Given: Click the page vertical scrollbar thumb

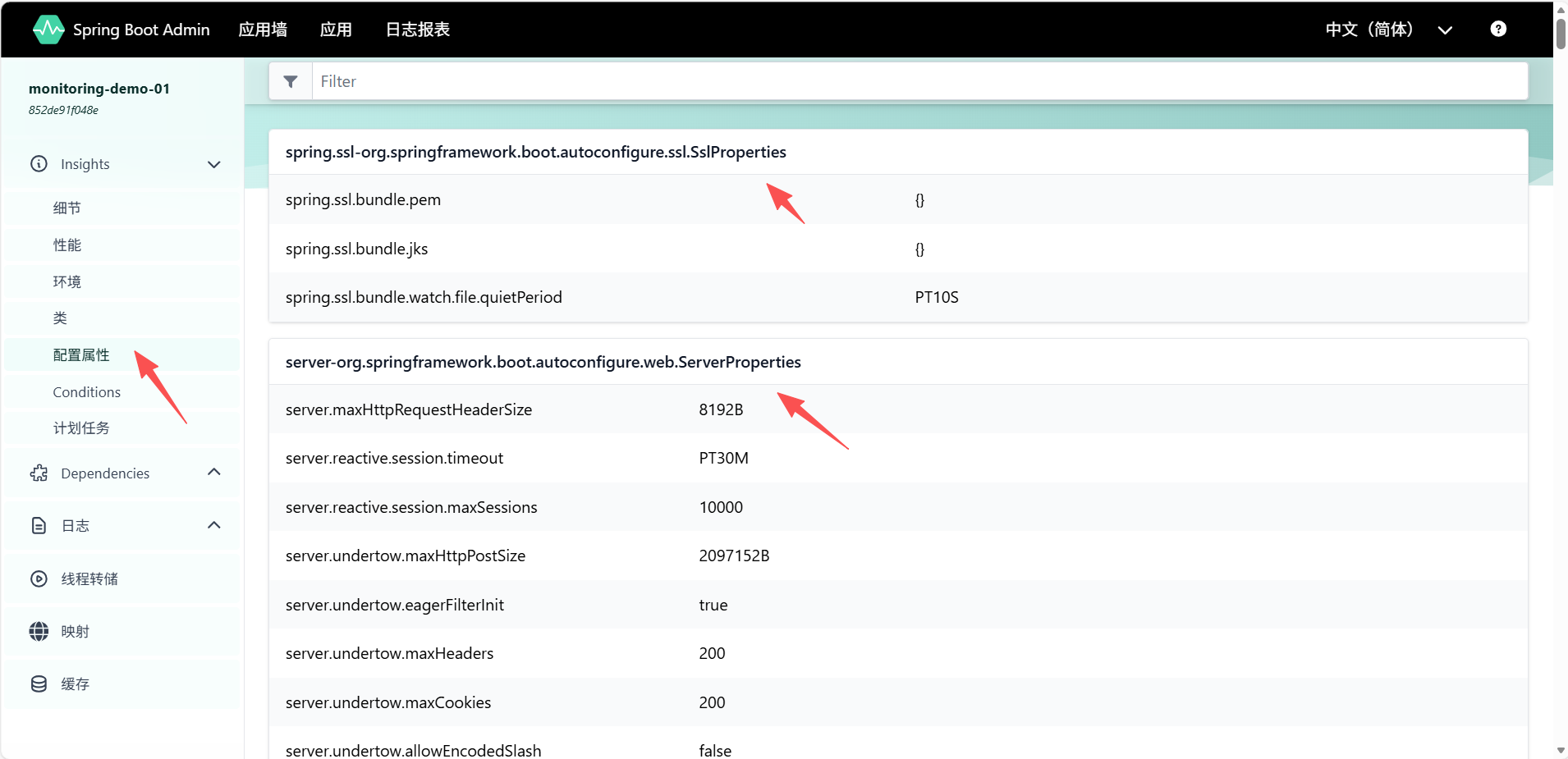Looking at the screenshot, I should coord(1561,33).
